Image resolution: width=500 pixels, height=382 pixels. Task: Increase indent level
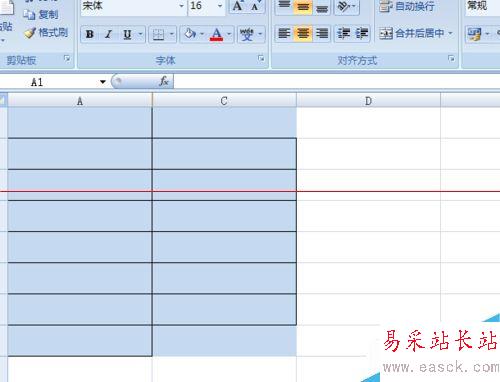click(x=361, y=33)
